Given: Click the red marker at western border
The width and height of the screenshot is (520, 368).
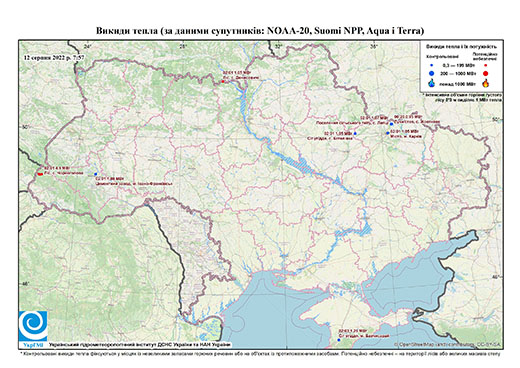Looking at the screenshot, I should 39,174.
